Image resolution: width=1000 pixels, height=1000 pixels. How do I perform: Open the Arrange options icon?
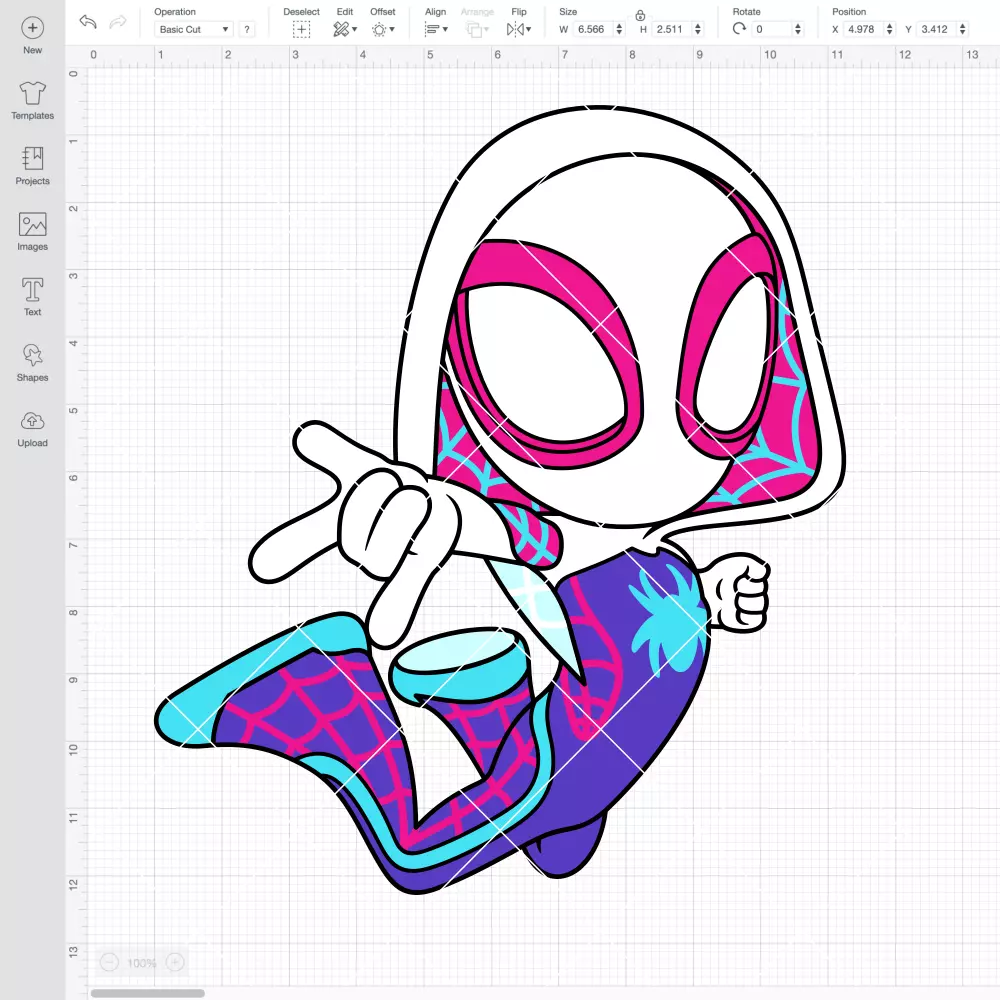474,29
